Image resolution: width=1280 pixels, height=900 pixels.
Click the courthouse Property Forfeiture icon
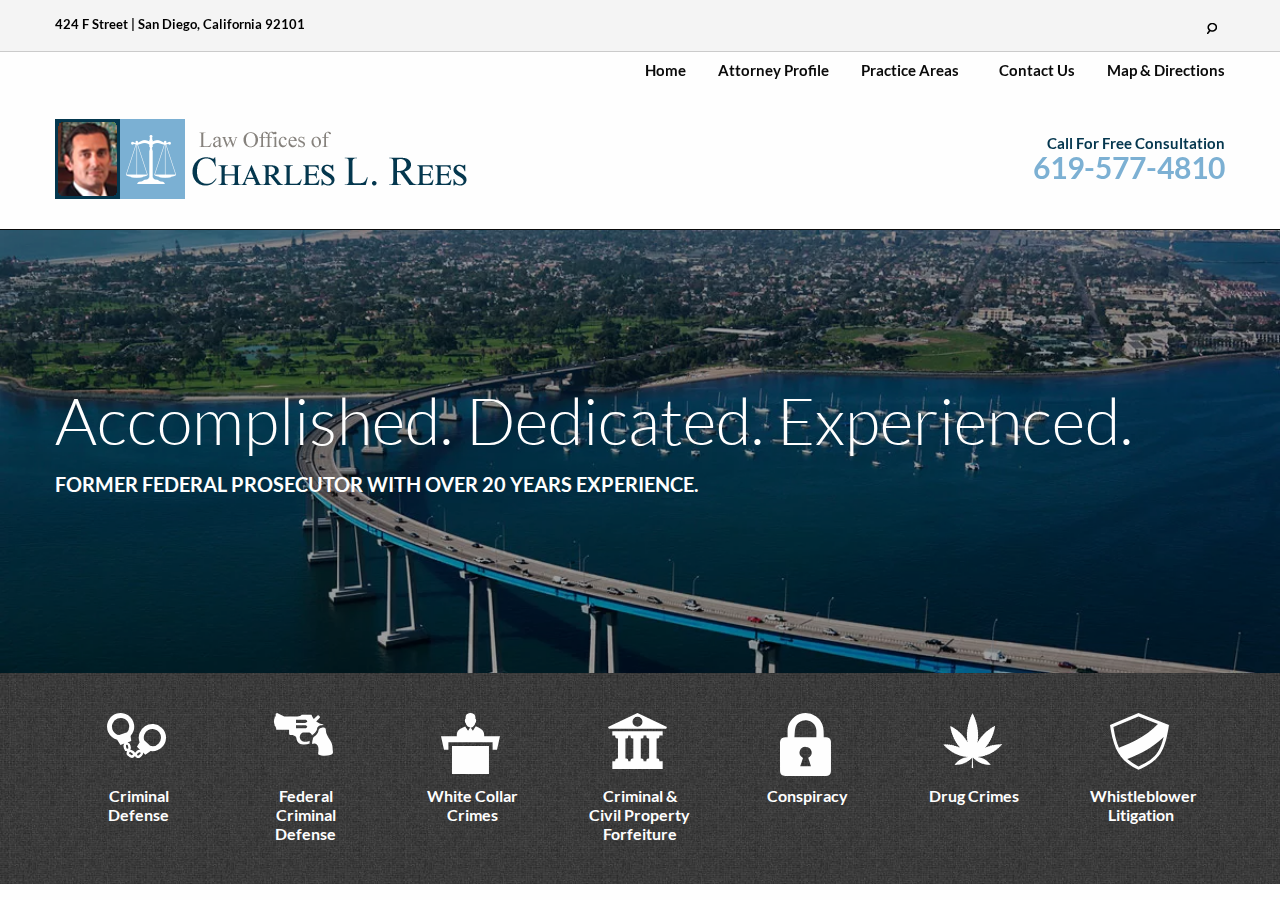pyautogui.click(x=638, y=741)
